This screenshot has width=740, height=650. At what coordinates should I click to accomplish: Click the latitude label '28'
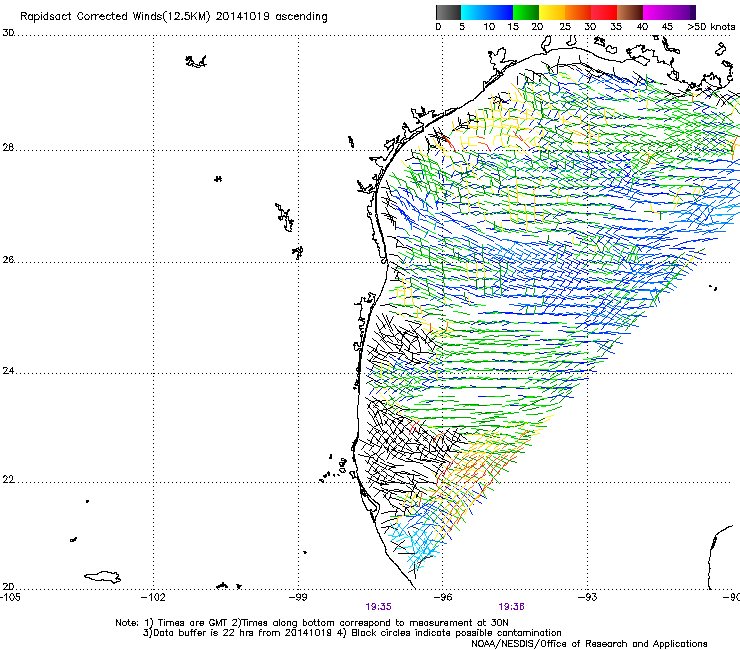click(x=8, y=147)
